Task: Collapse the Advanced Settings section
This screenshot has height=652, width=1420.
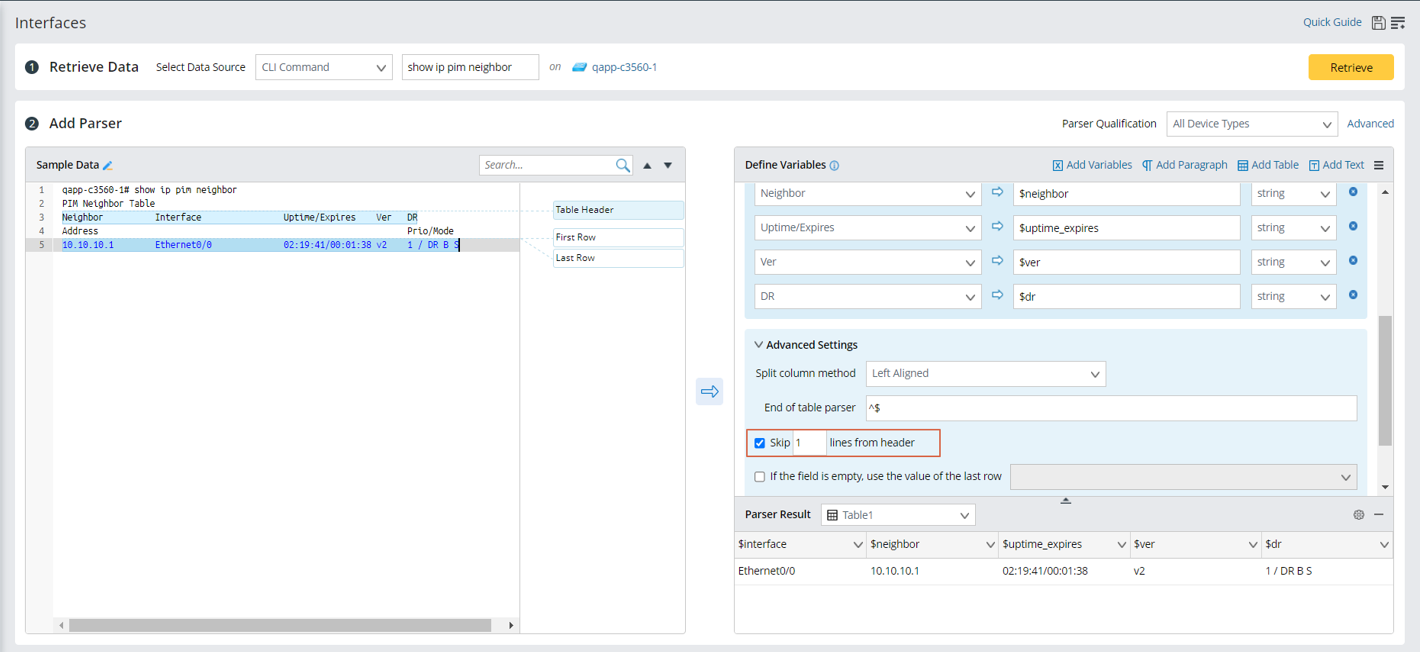Action: coord(759,345)
